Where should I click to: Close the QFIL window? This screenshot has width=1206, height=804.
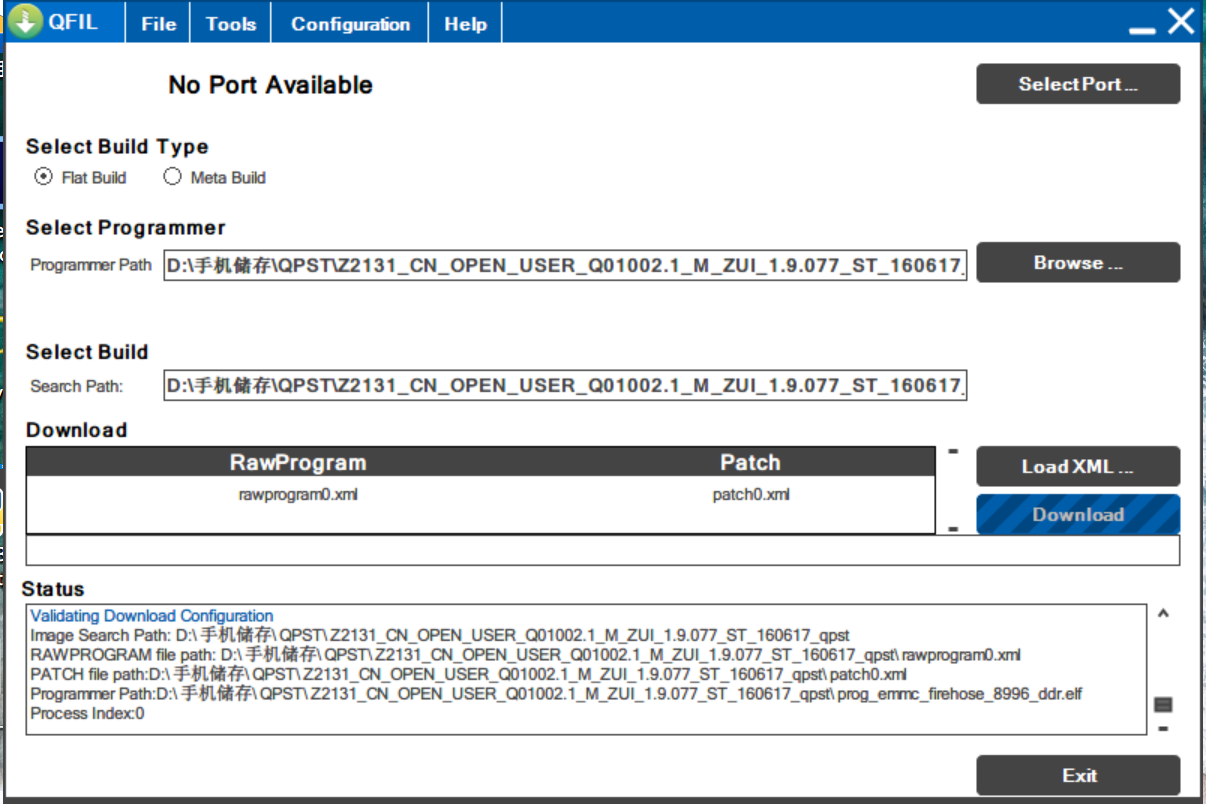point(1181,21)
